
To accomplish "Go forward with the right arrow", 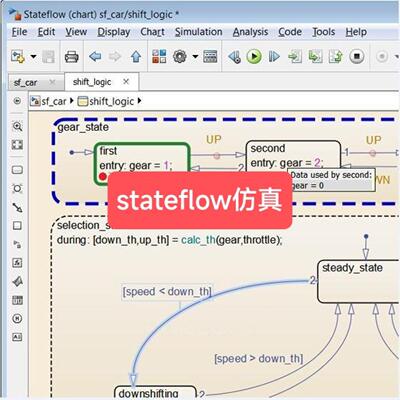I will pyautogui.click(x=115, y=56).
